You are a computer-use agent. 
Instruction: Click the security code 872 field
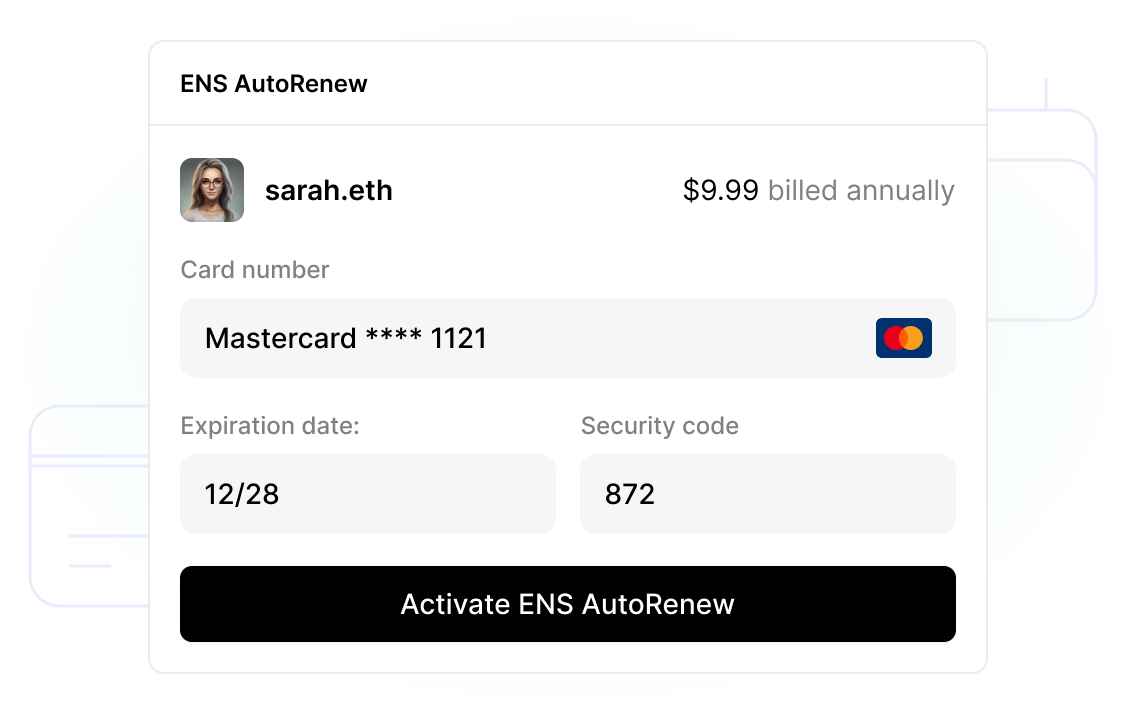[767, 493]
